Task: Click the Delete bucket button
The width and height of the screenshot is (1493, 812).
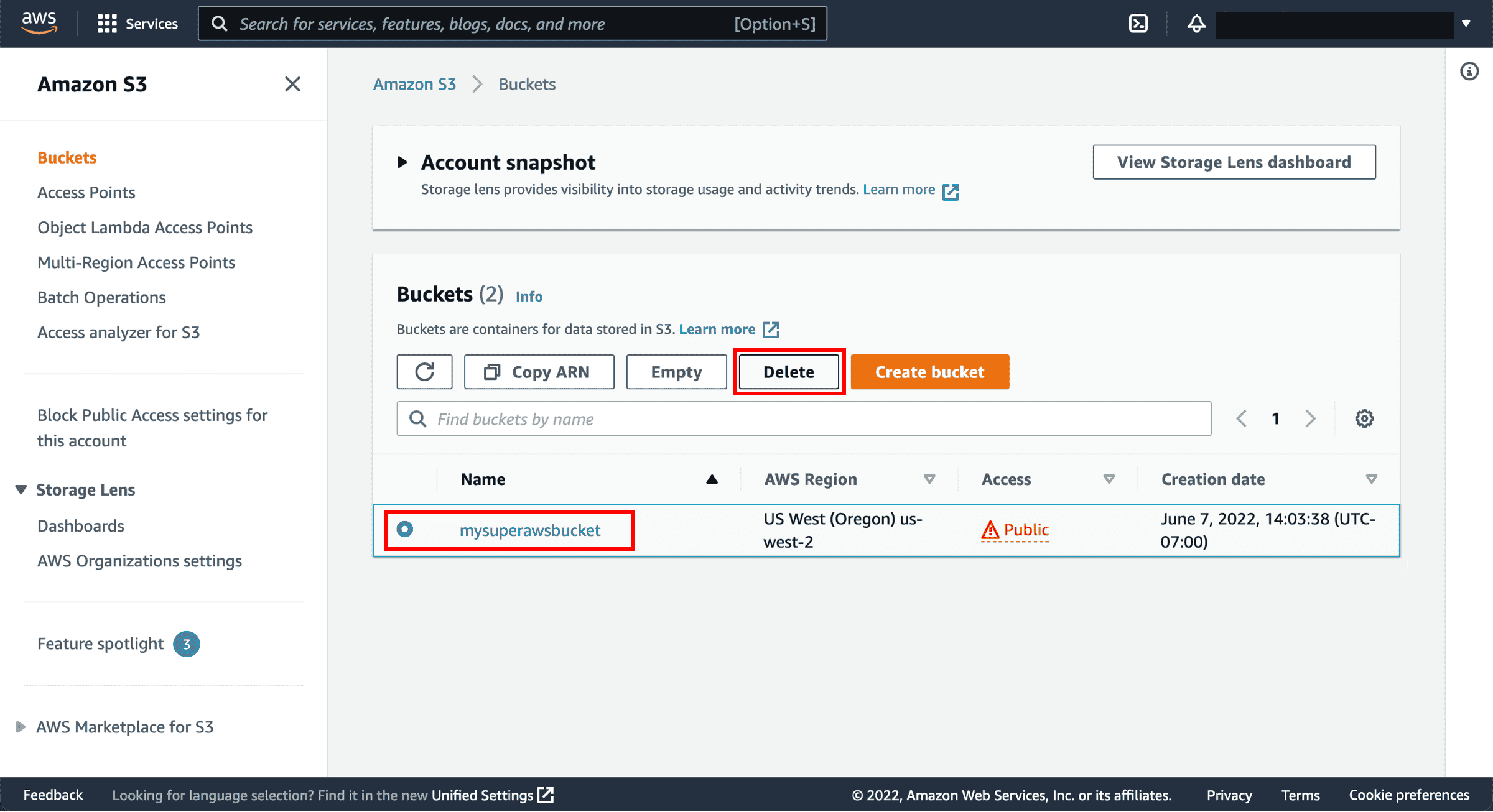Action: (x=789, y=372)
